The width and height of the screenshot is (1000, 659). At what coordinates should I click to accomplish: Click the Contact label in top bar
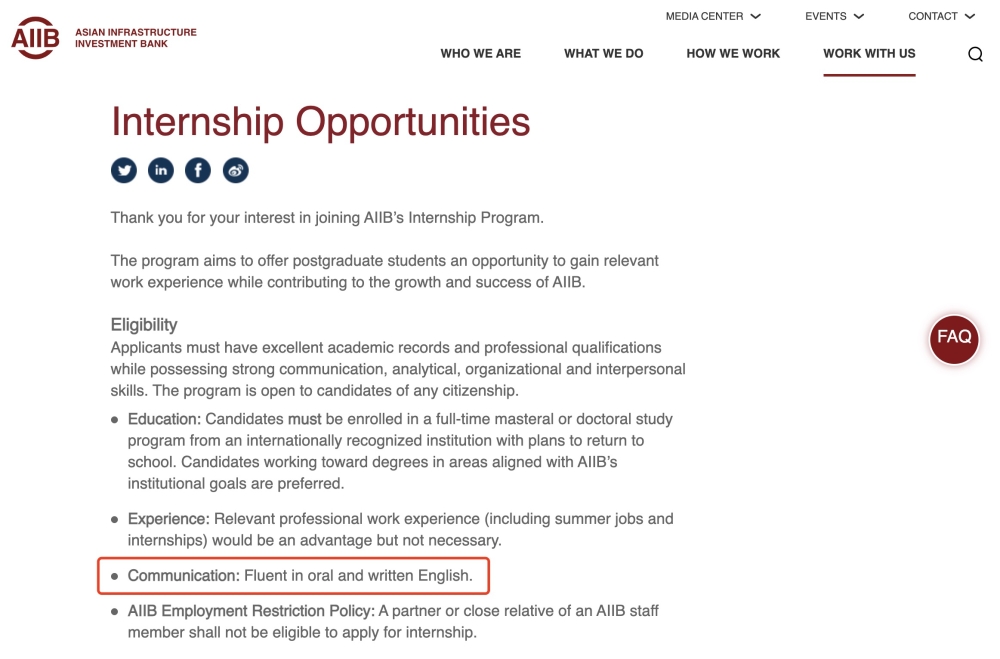point(932,17)
